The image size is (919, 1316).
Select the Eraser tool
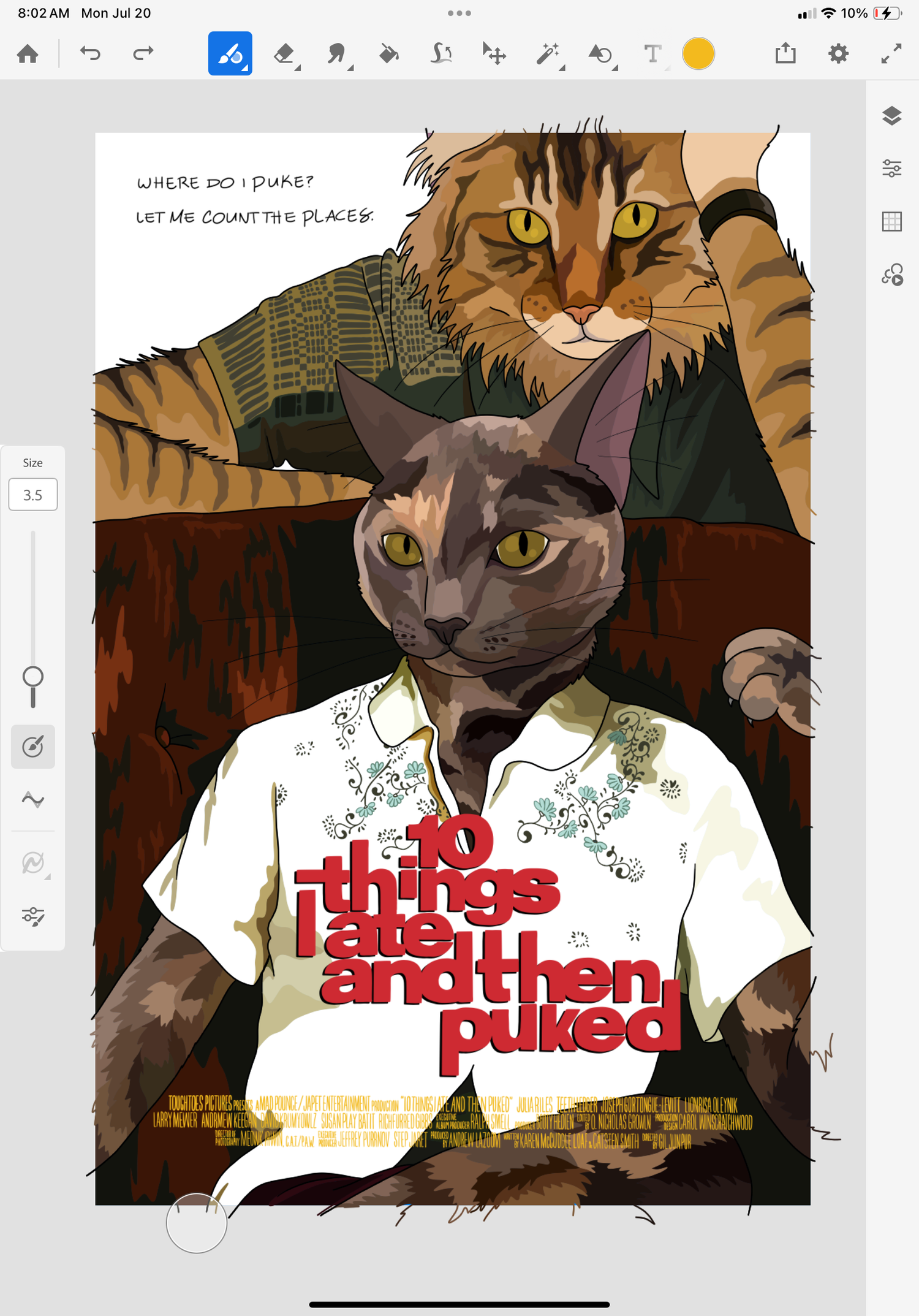[284, 54]
